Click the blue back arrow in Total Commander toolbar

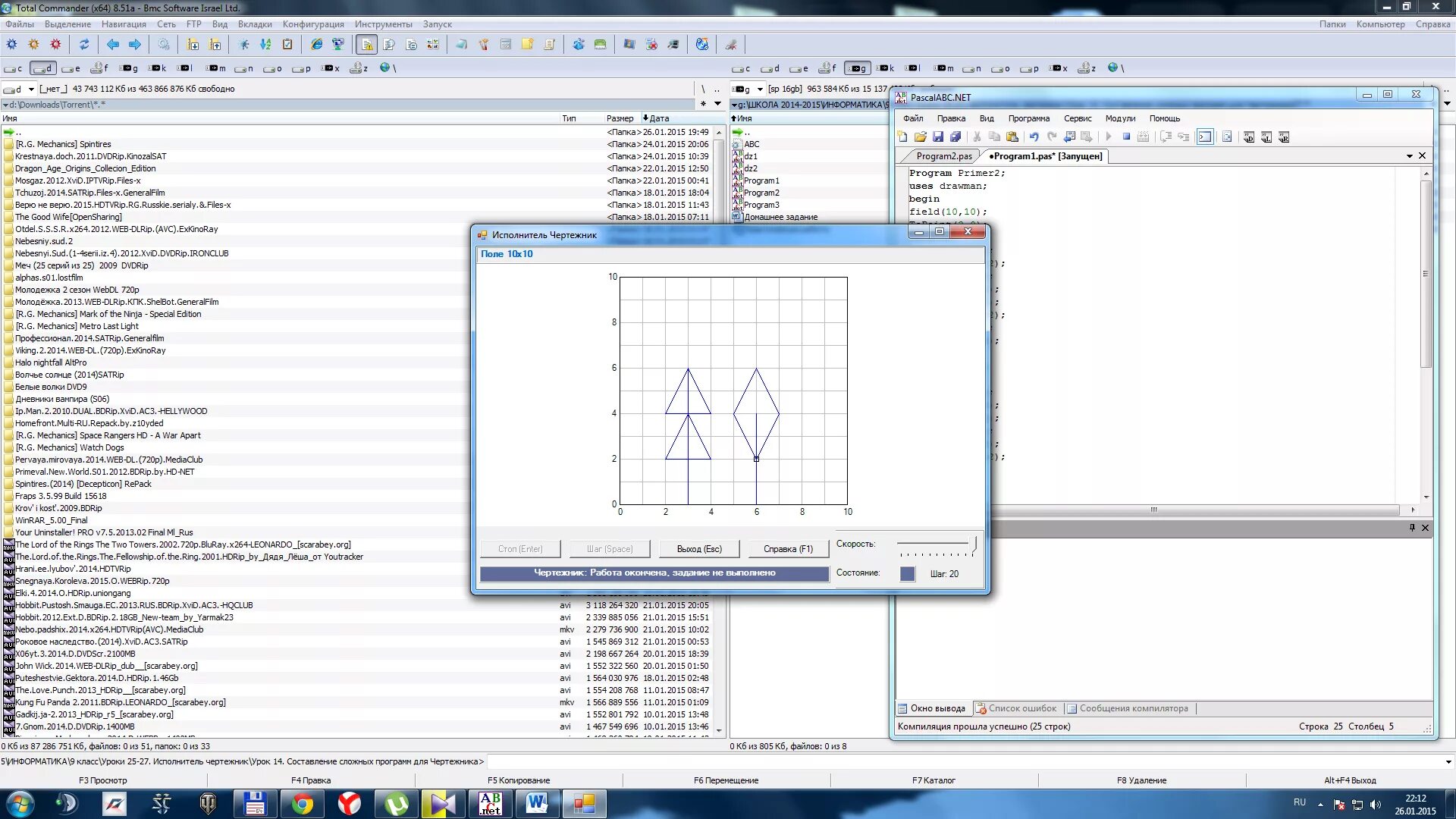[x=113, y=45]
